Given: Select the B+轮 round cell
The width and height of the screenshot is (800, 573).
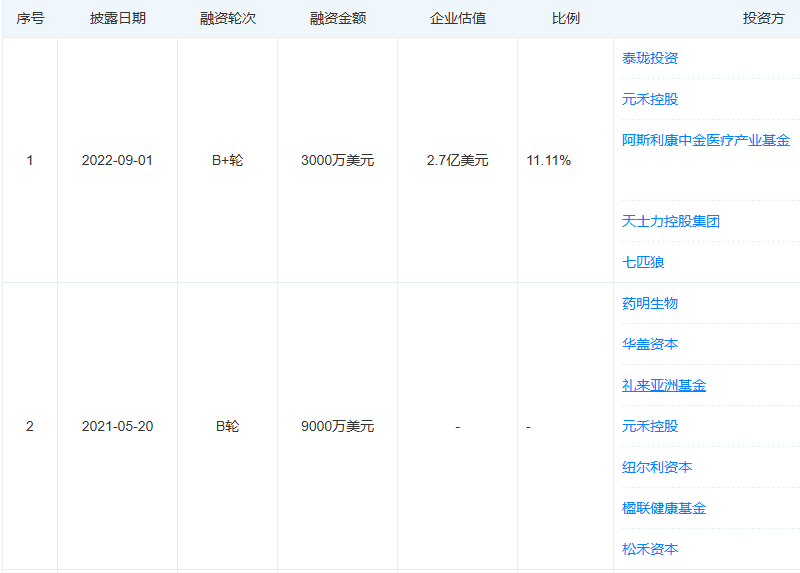Looking at the screenshot, I should pos(228,160).
